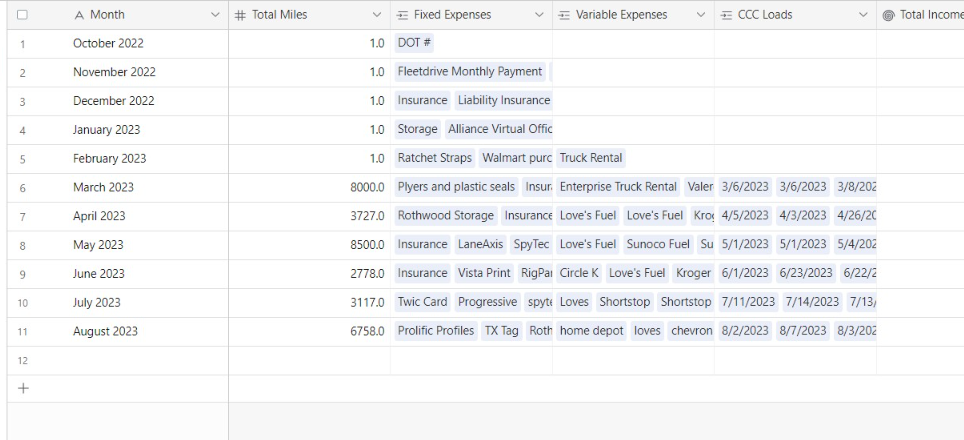Open the 4/5/2023 load tag
Viewport: 964px width, 440px height.
coord(745,216)
